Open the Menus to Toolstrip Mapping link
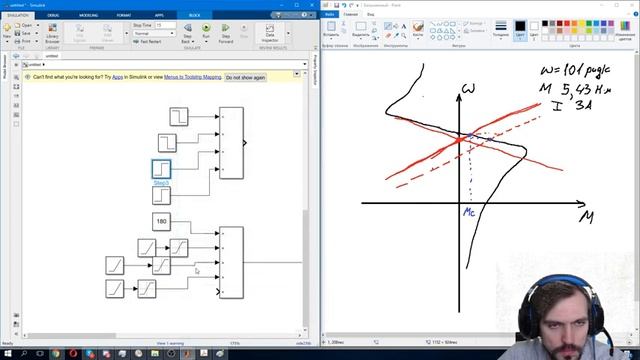The image size is (640, 360). coord(193,77)
